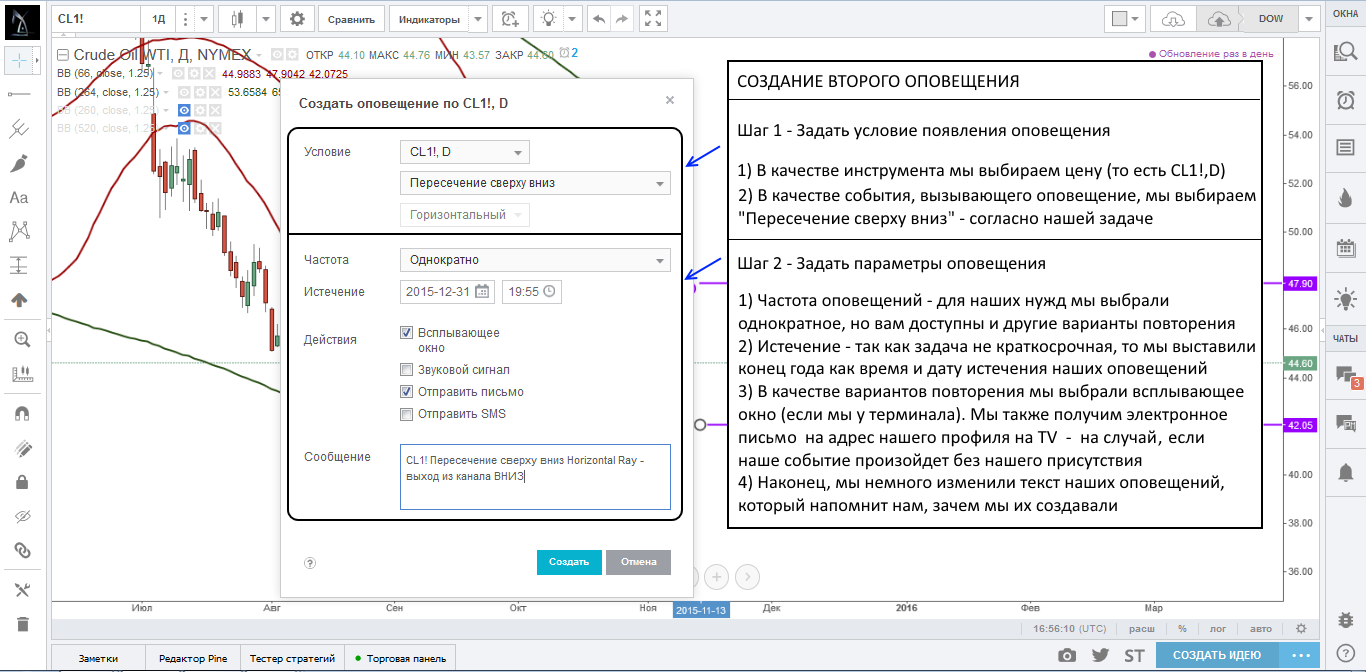This screenshot has width=1366, height=672.
Task: Click the 'Создать' button
Action: coord(569,562)
